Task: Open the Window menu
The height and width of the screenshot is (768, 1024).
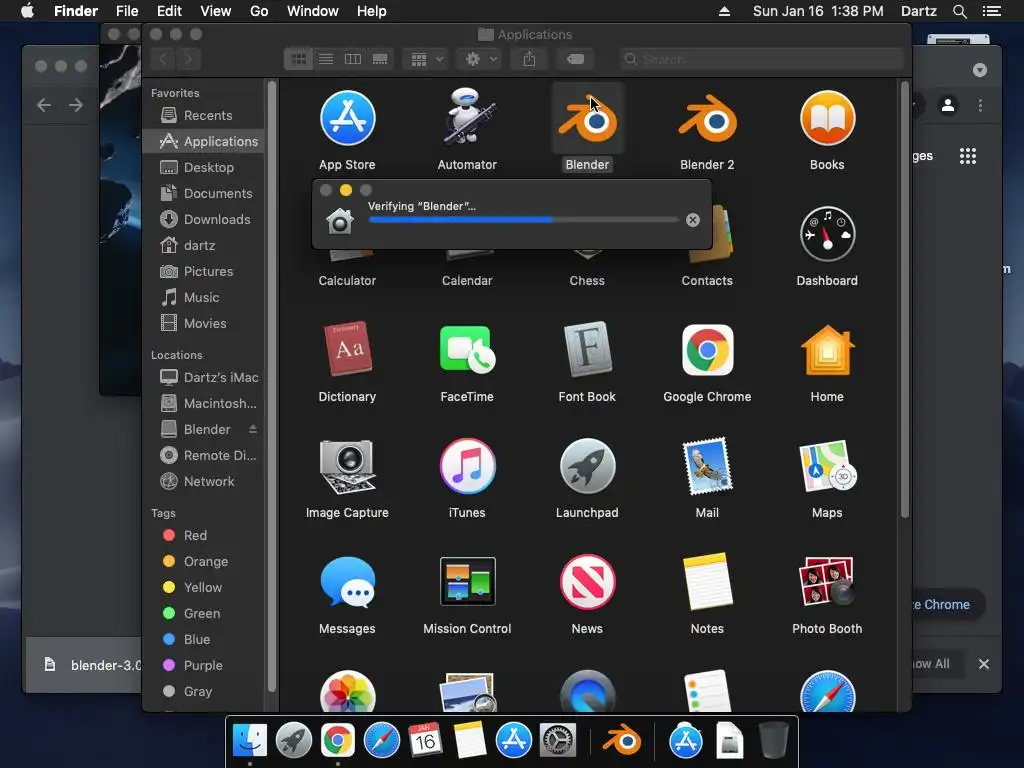Action: point(313,11)
